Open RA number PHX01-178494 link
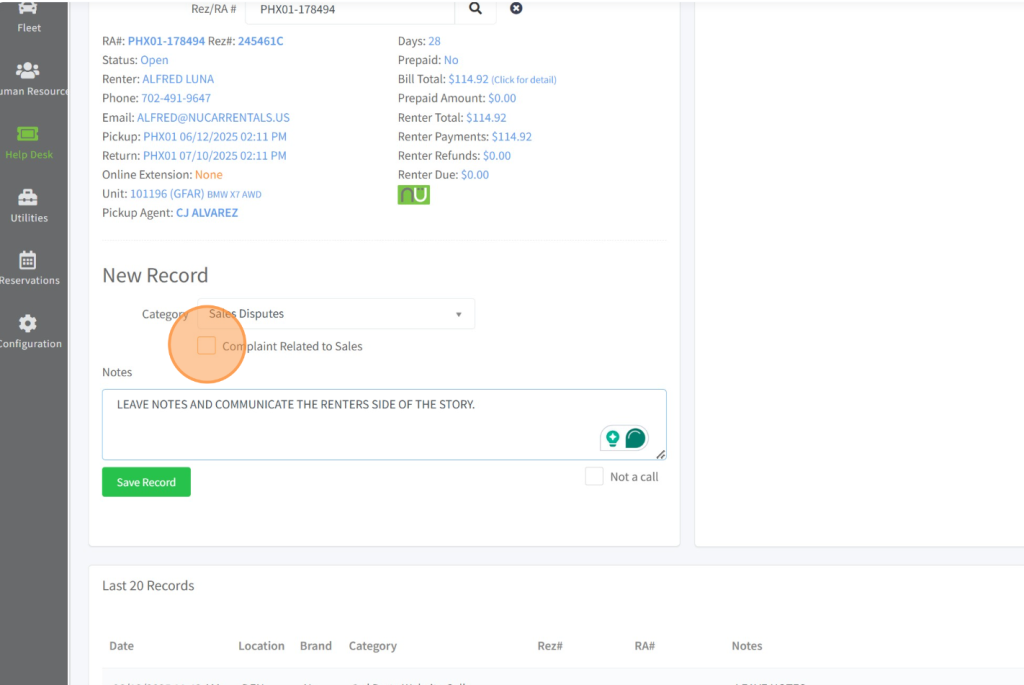 (x=166, y=41)
